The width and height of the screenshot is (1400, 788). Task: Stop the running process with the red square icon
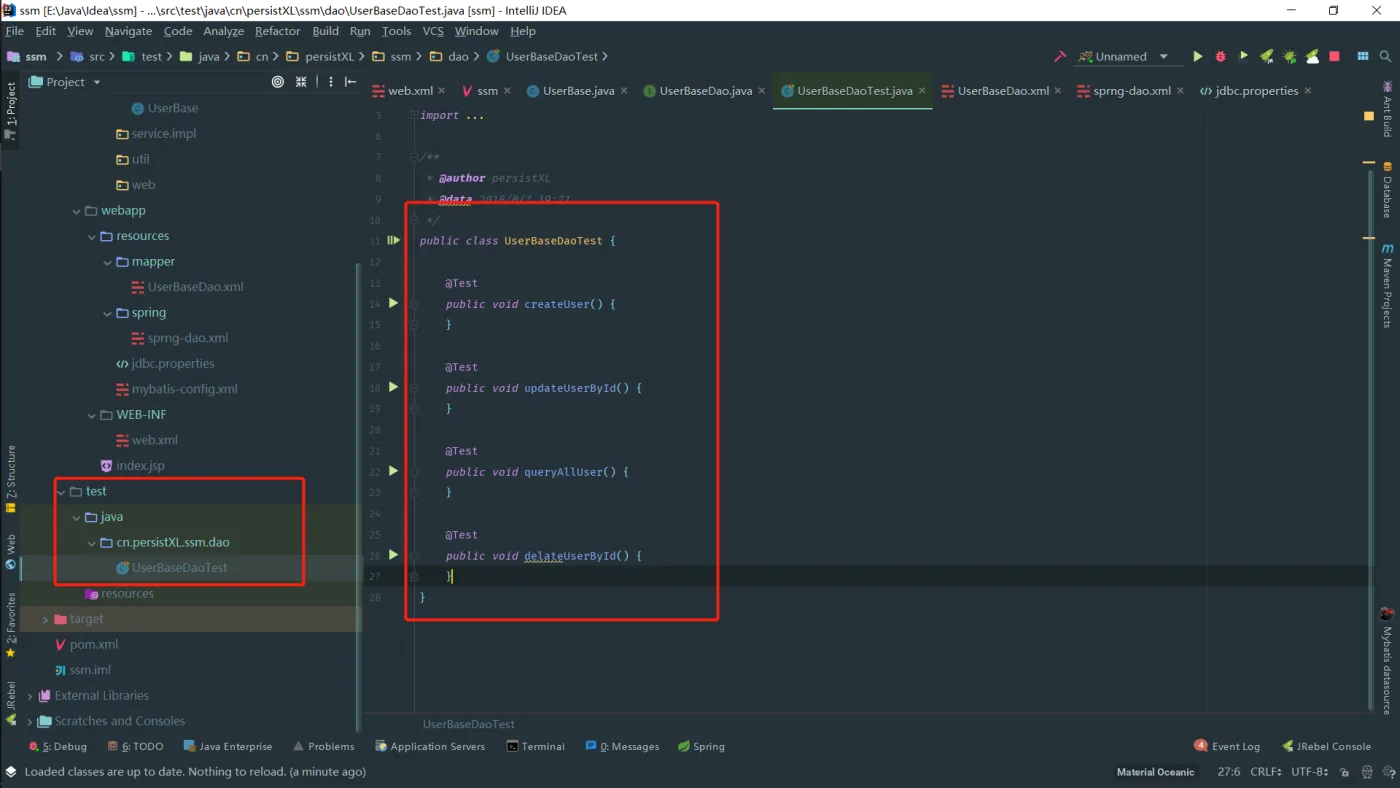tap(1335, 57)
